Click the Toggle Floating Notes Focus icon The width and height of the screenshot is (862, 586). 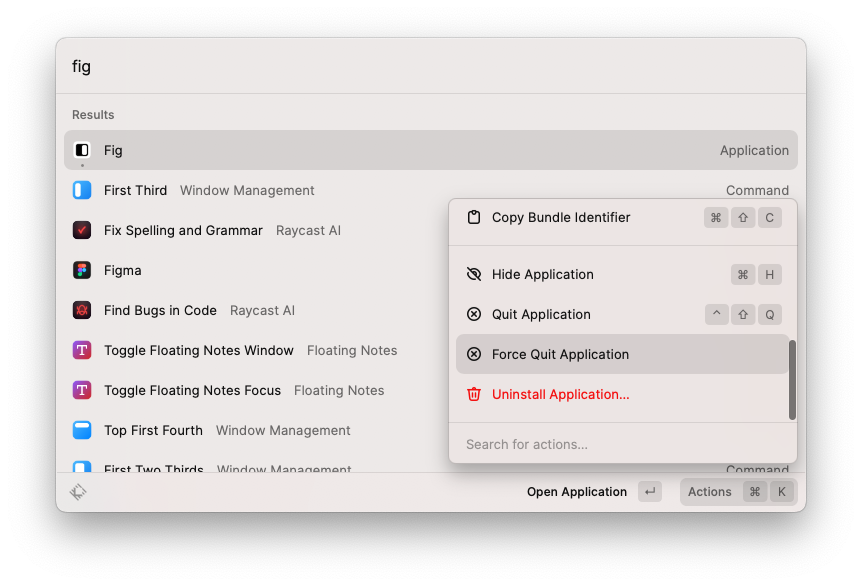coord(82,390)
